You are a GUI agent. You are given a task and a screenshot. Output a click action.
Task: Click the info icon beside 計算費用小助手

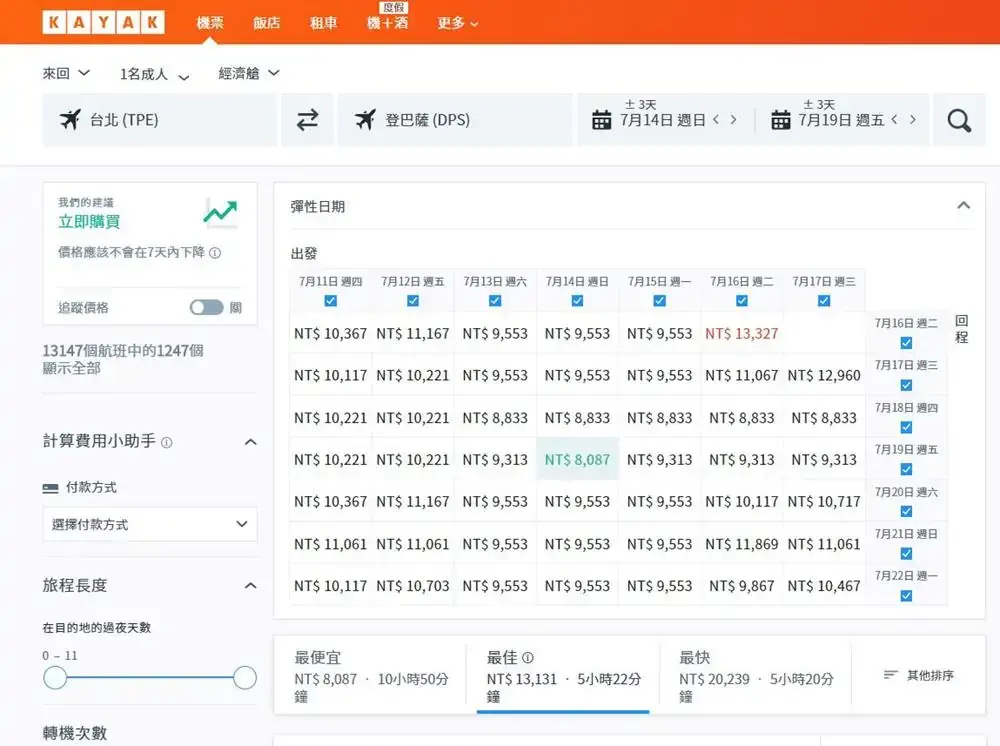[166, 442]
